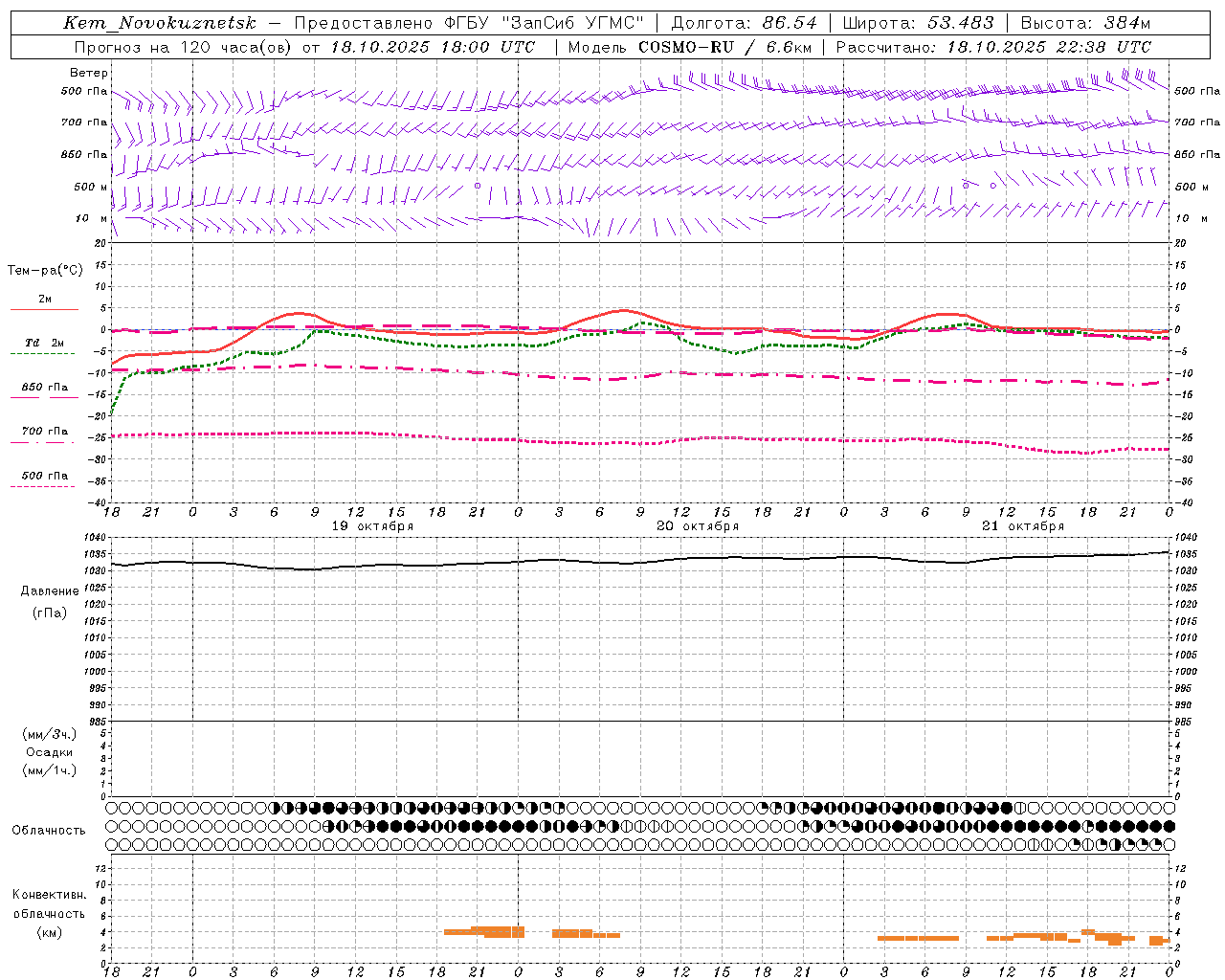Click the red '2м' legend line sample
1225x980 pixels.
click(x=44, y=309)
